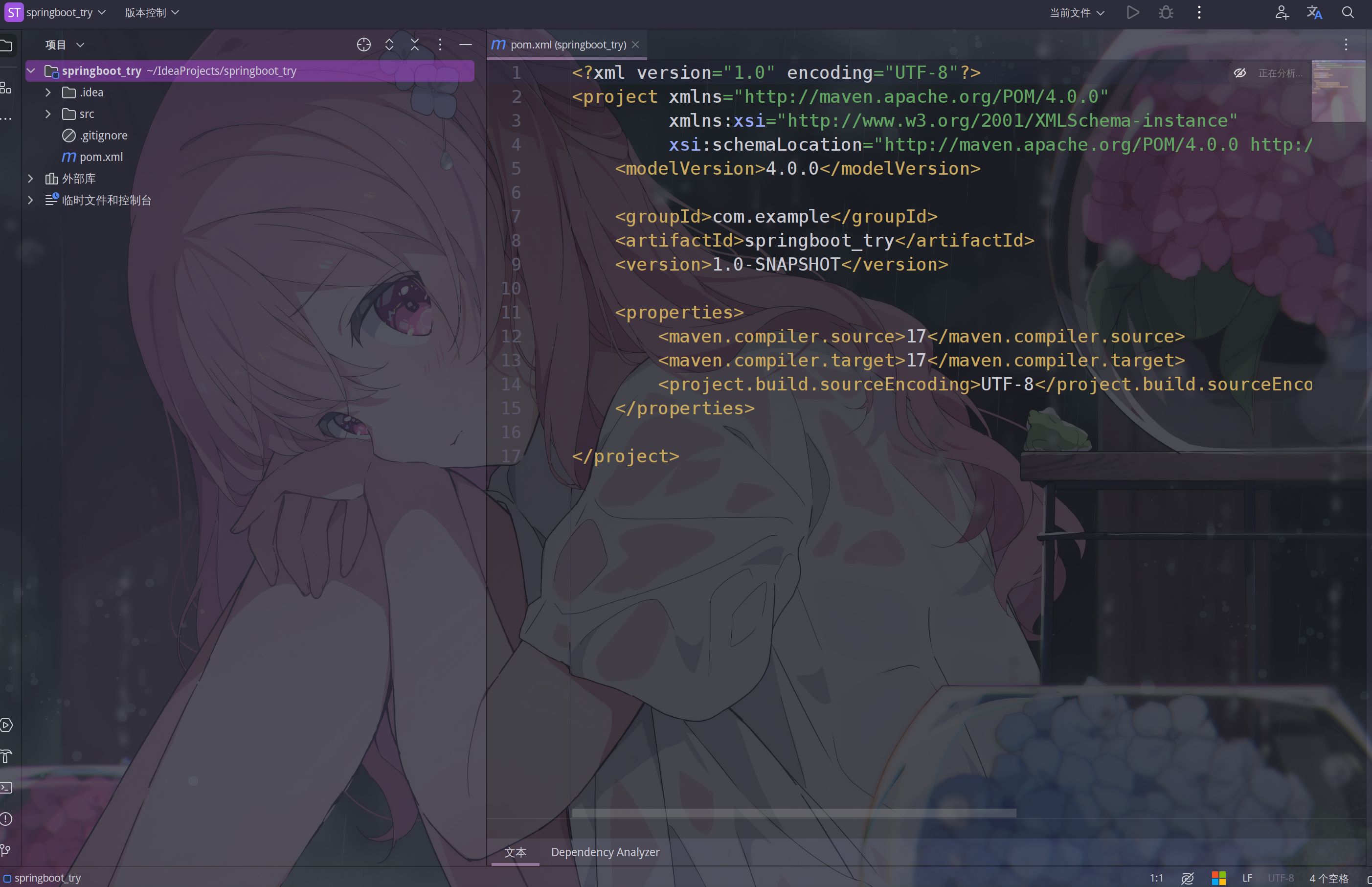Click the editor horizontal scrollbar
The width and height of the screenshot is (1372, 887).
(793, 813)
